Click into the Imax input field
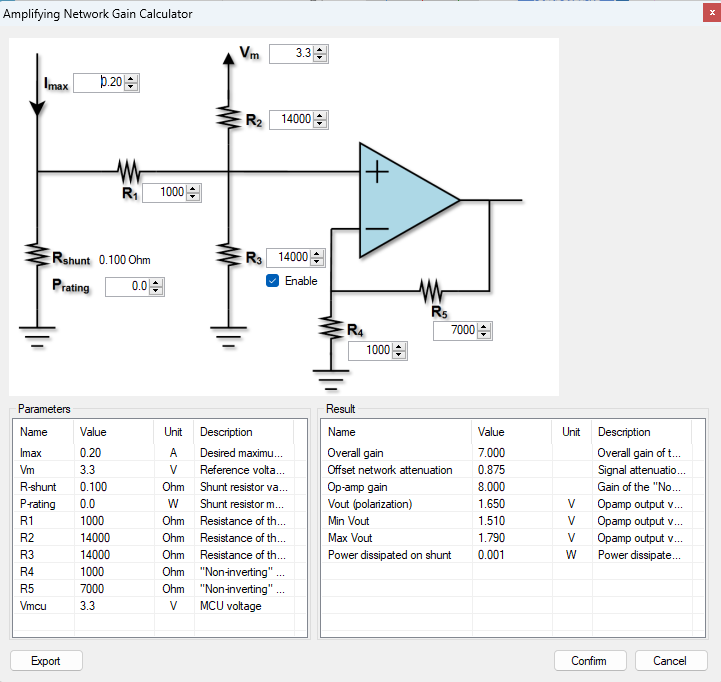This screenshot has width=721, height=682. (x=99, y=83)
